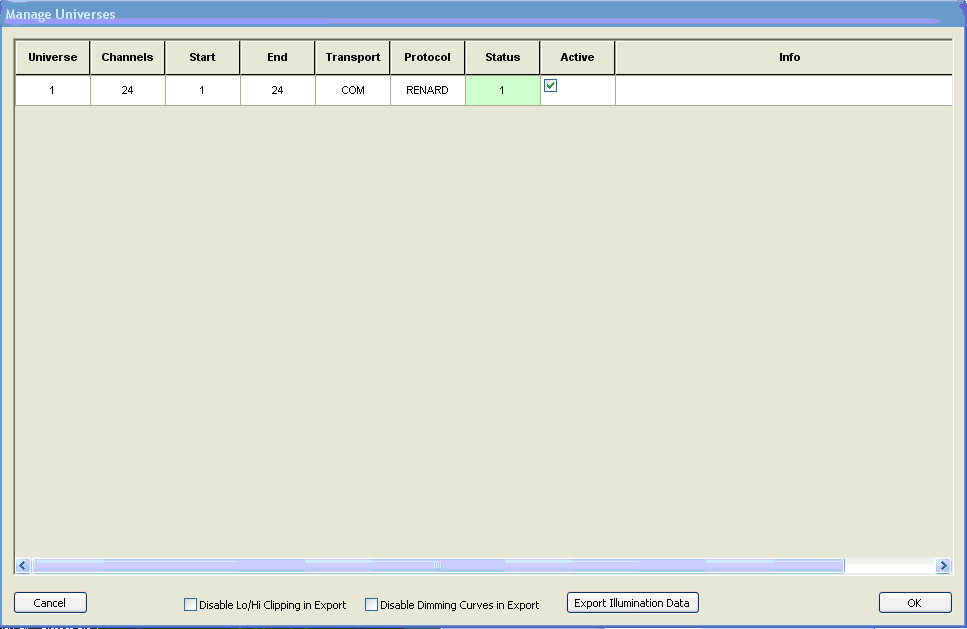Confirm with the OK button
967x629 pixels.
coord(915,602)
